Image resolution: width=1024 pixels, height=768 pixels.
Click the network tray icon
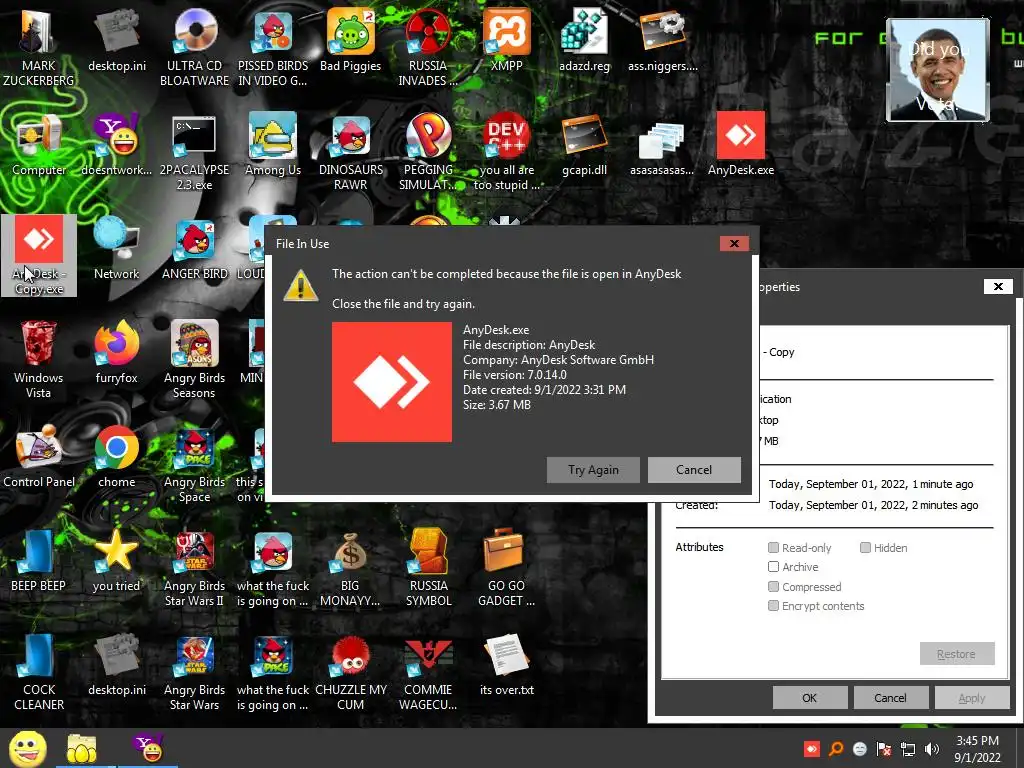(x=908, y=749)
